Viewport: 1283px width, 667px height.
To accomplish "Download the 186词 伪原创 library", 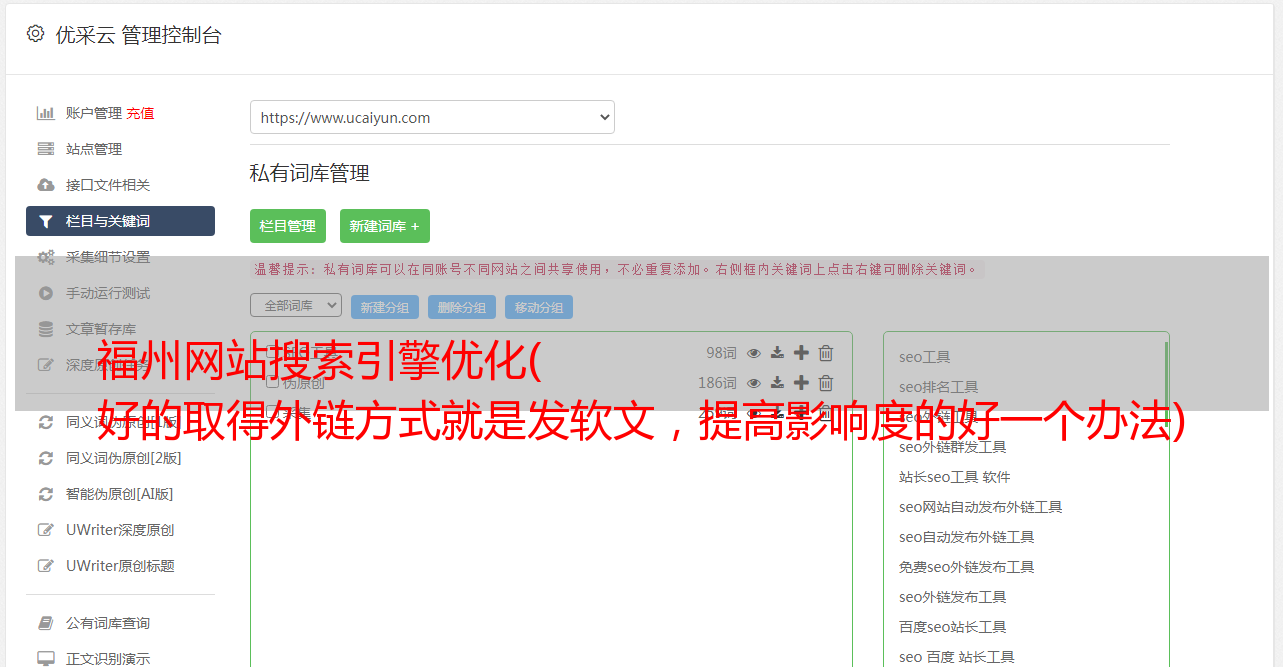I will (778, 383).
